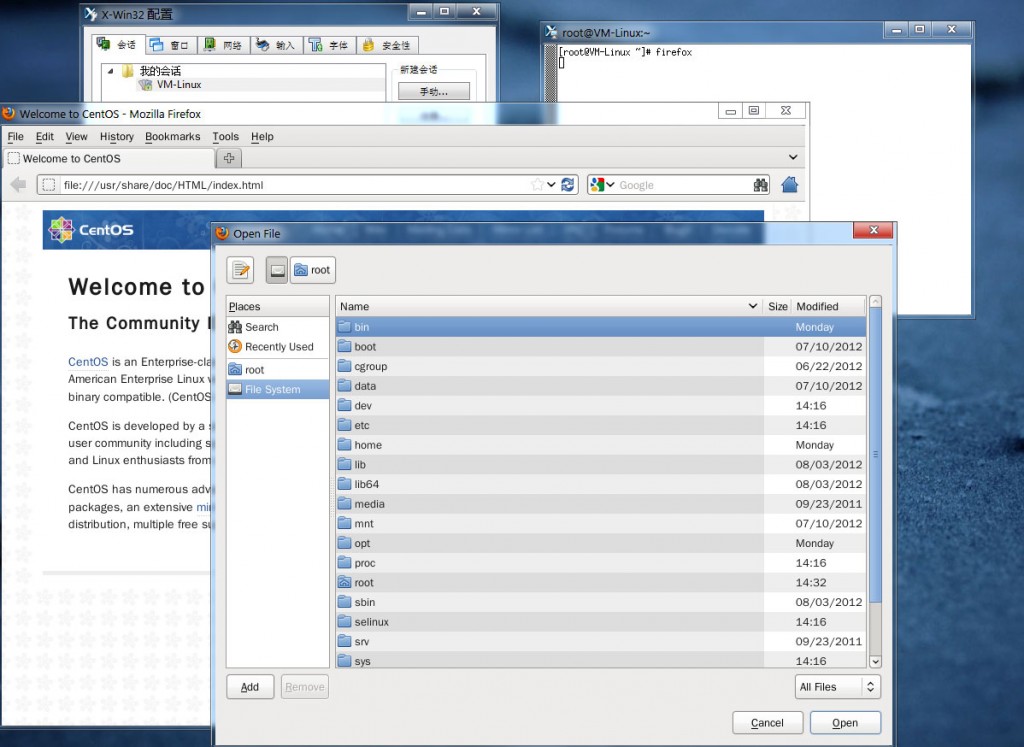Screen dimensions: 1024x747
Task: Select the bin folder
Action: [601, 326]
